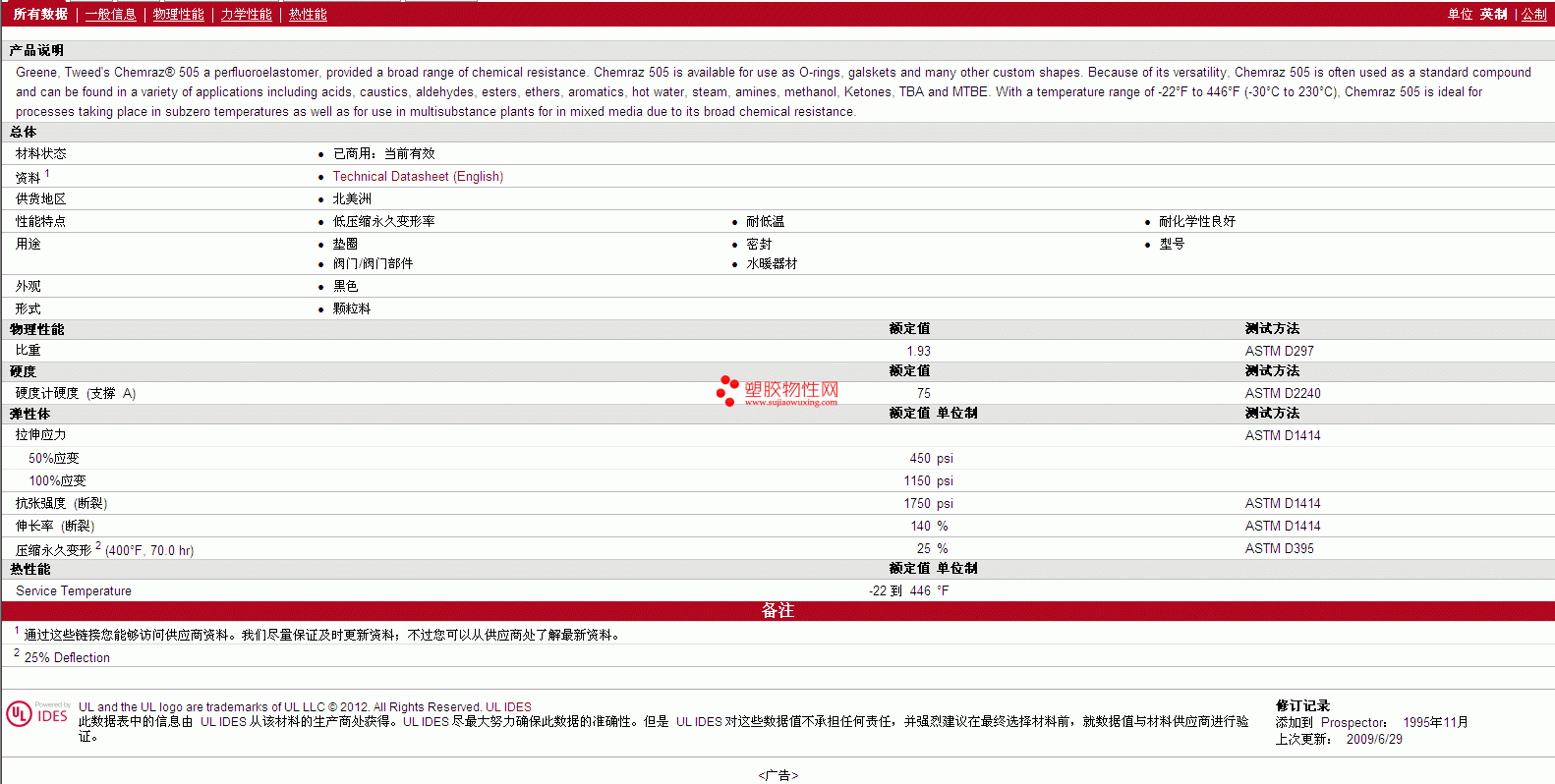The image size is (1555, 784).
Task: Click the 比重 value 1.93
Action: tap(918, 351)
